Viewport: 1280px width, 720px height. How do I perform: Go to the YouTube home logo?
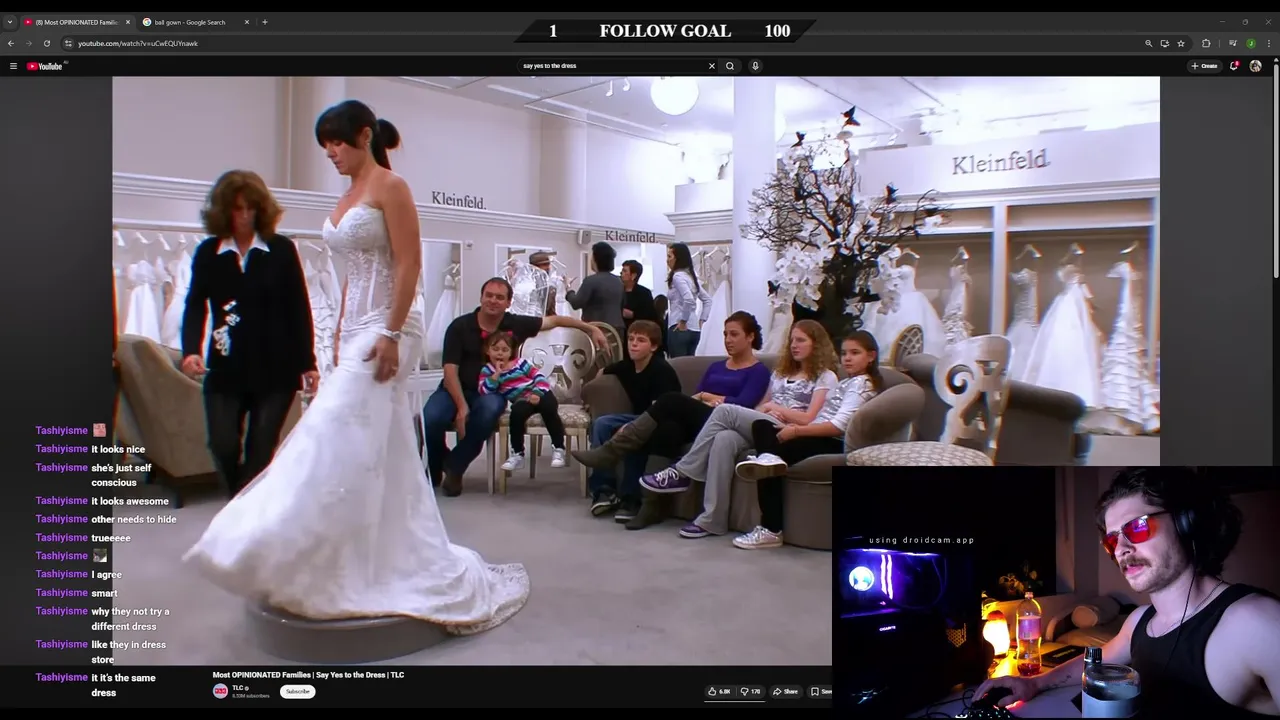pyautogui.click(x=45, y=66)
